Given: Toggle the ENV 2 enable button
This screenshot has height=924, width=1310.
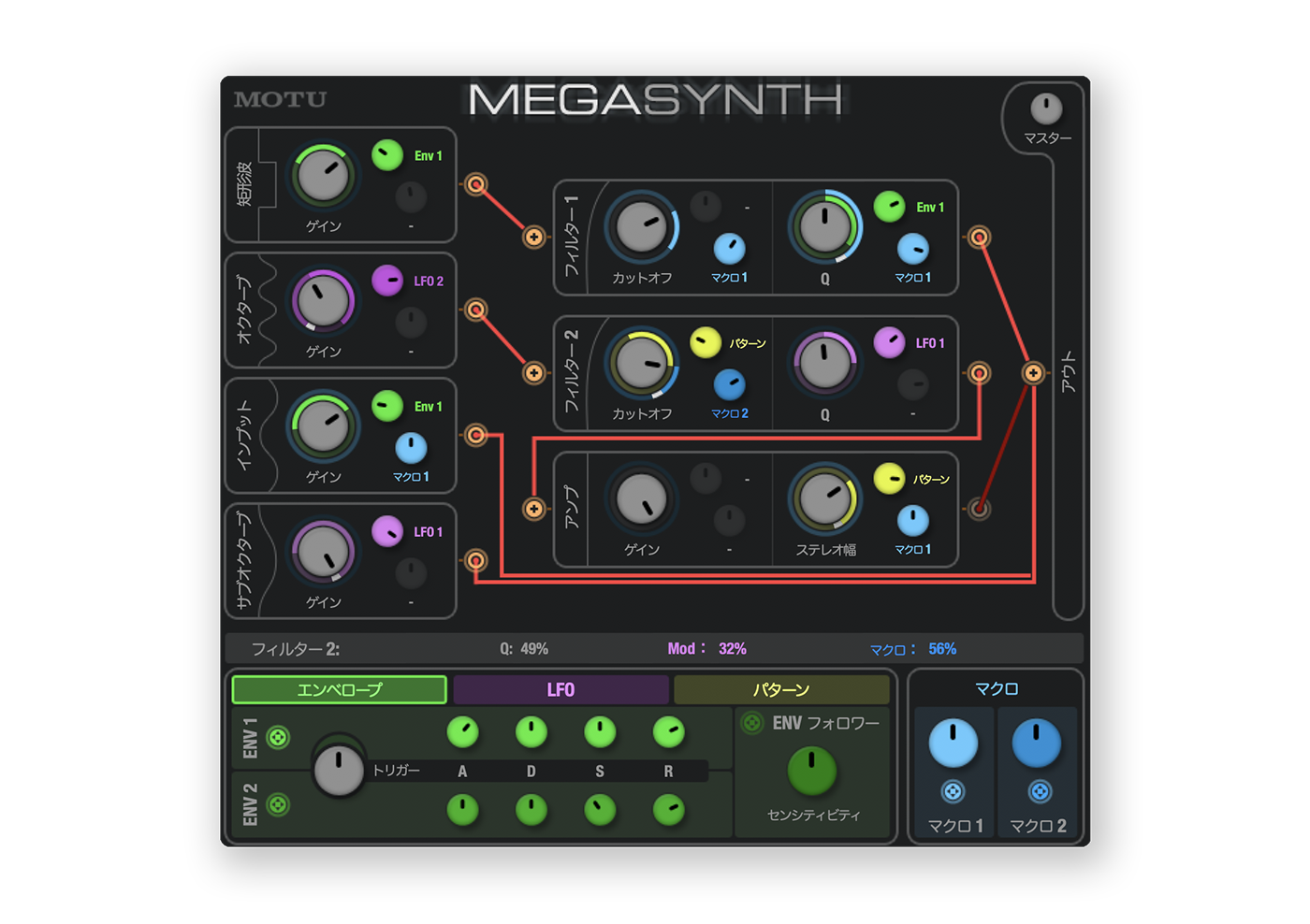Looking at the screenshot, I should pyautogui.click(x=278, y=805).
